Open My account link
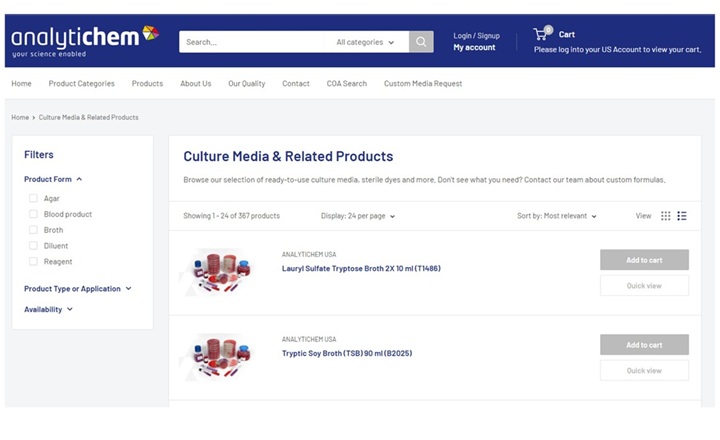Viewport: 720px width, 440px height. pyautogui.click(x=474, y=47)
